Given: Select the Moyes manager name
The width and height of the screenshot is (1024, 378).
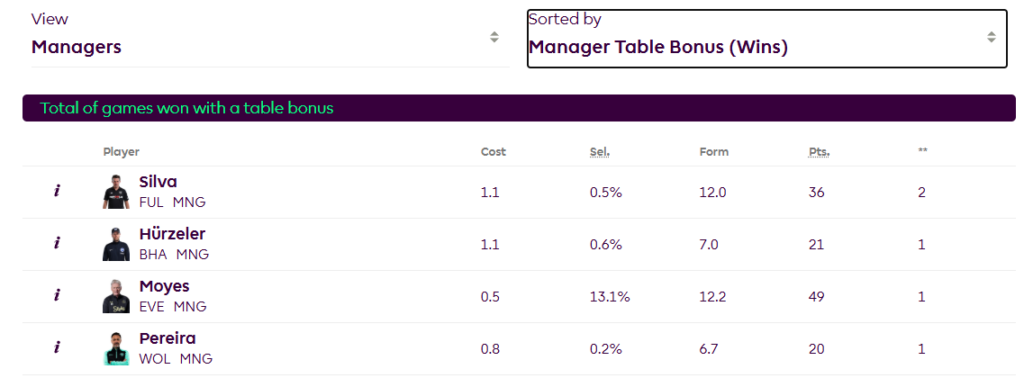Looking at the screenshot, I should (x=164, y=287).
